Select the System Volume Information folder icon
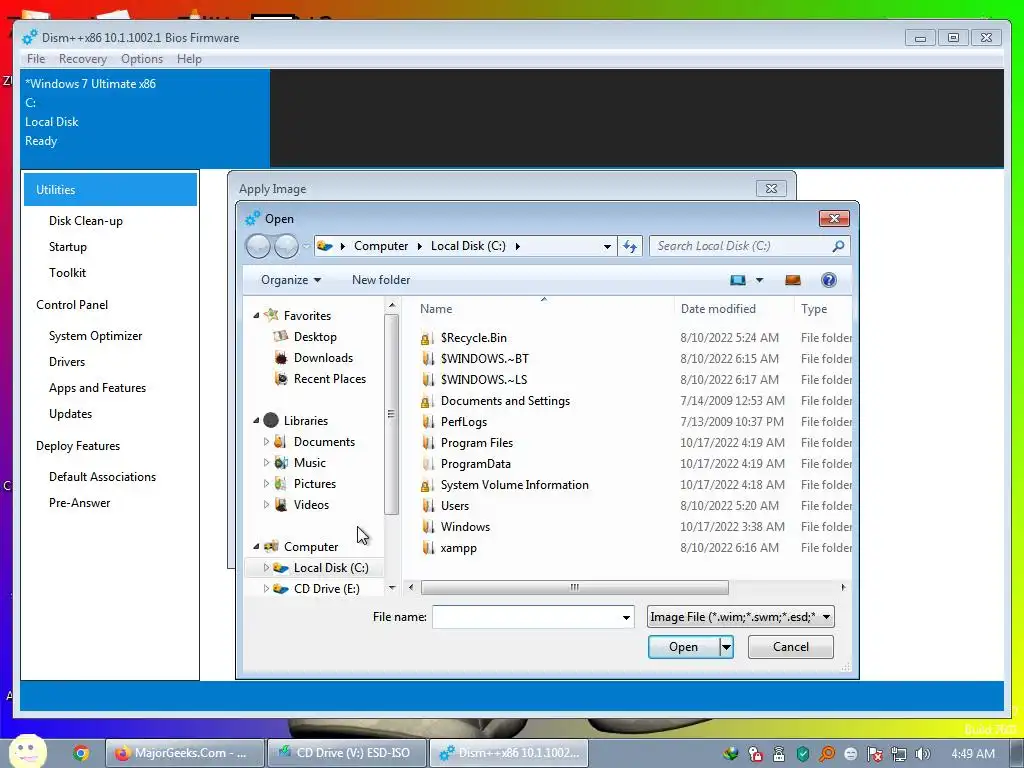 [427, 485]
